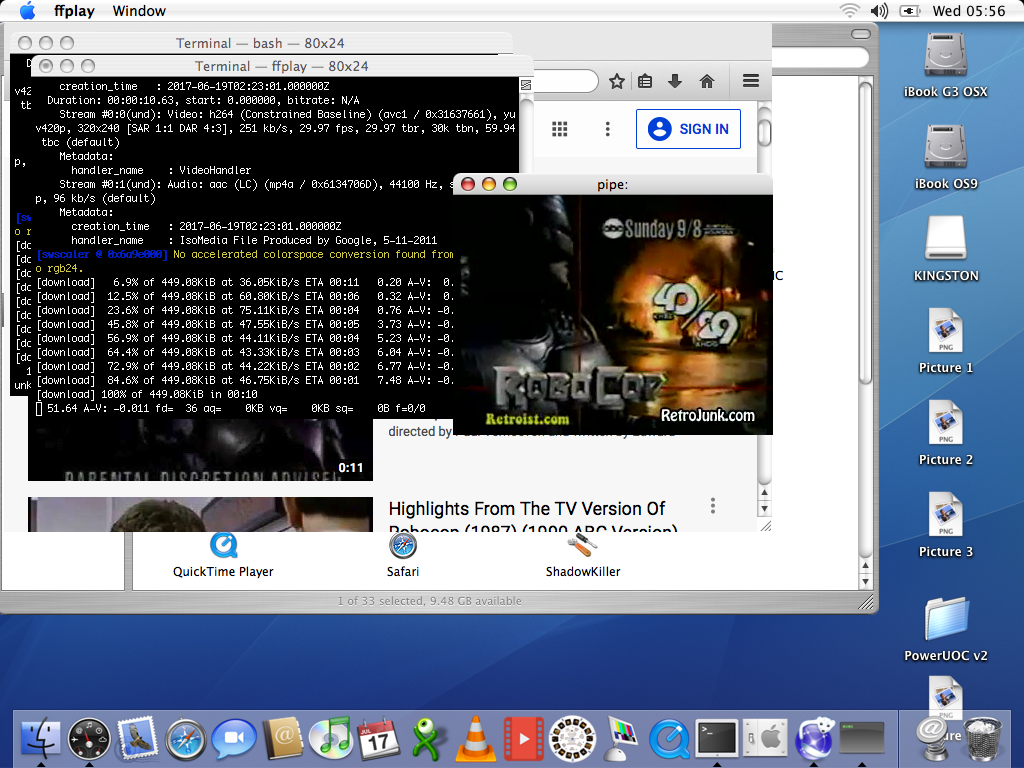Launch iTunes from the Dock
1024x768 pixels.
(x=330, y=739)
